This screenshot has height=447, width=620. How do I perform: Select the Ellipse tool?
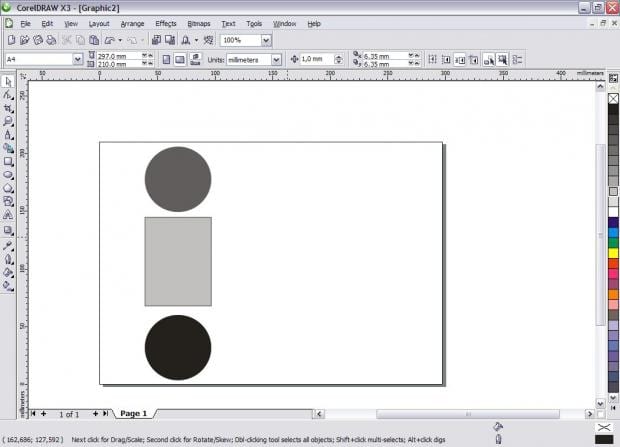[x=8, y=175]
